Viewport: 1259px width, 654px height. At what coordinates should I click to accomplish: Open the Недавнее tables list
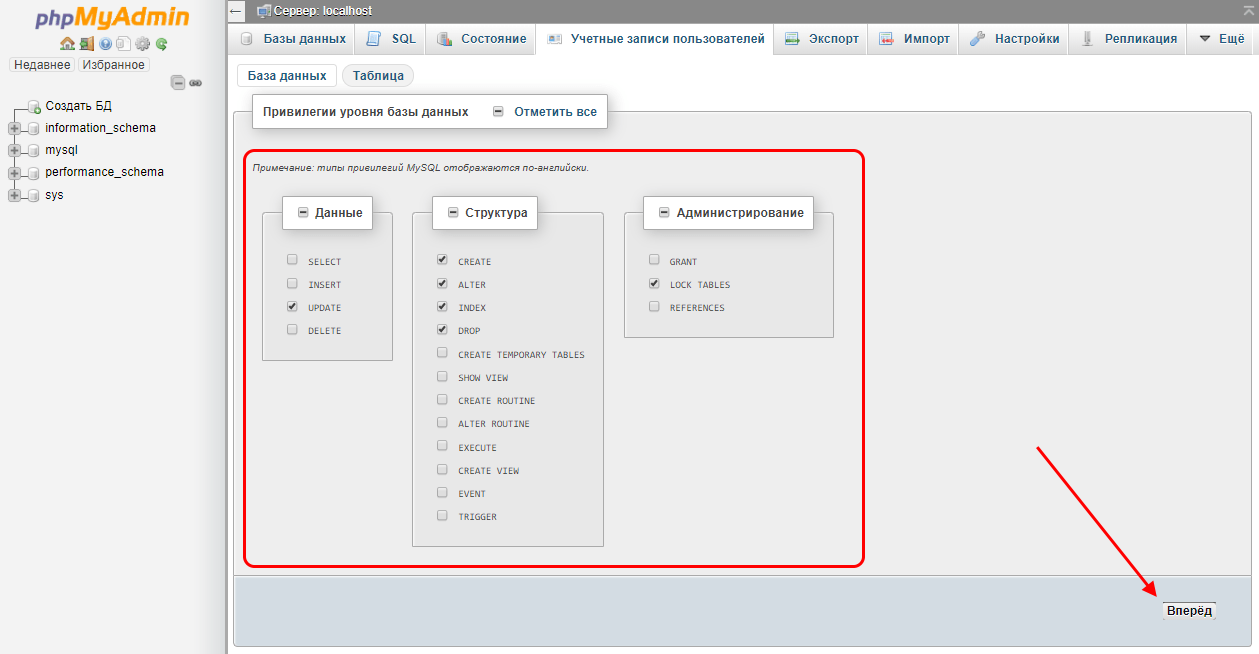[42, 64]
